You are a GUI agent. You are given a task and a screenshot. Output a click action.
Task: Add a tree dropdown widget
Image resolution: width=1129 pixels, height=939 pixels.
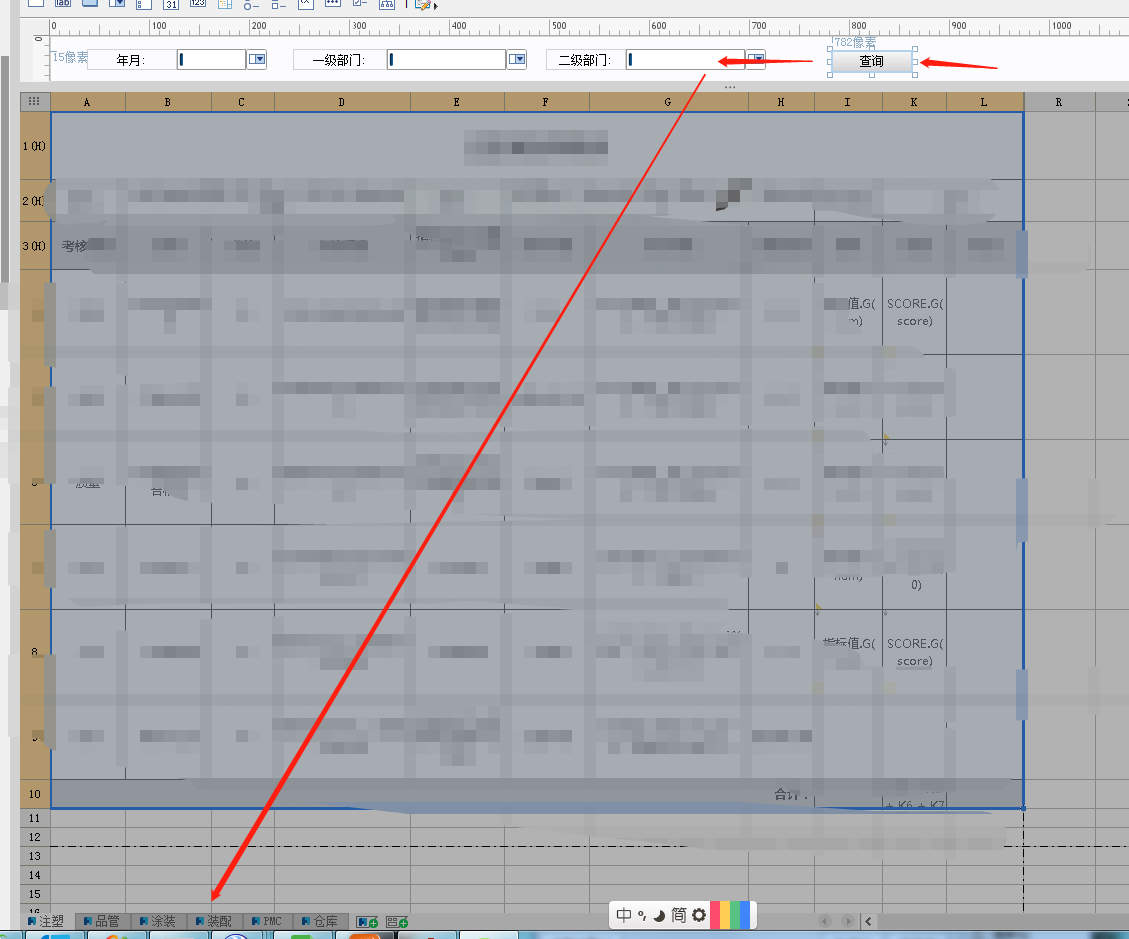[x=387, y=4]
